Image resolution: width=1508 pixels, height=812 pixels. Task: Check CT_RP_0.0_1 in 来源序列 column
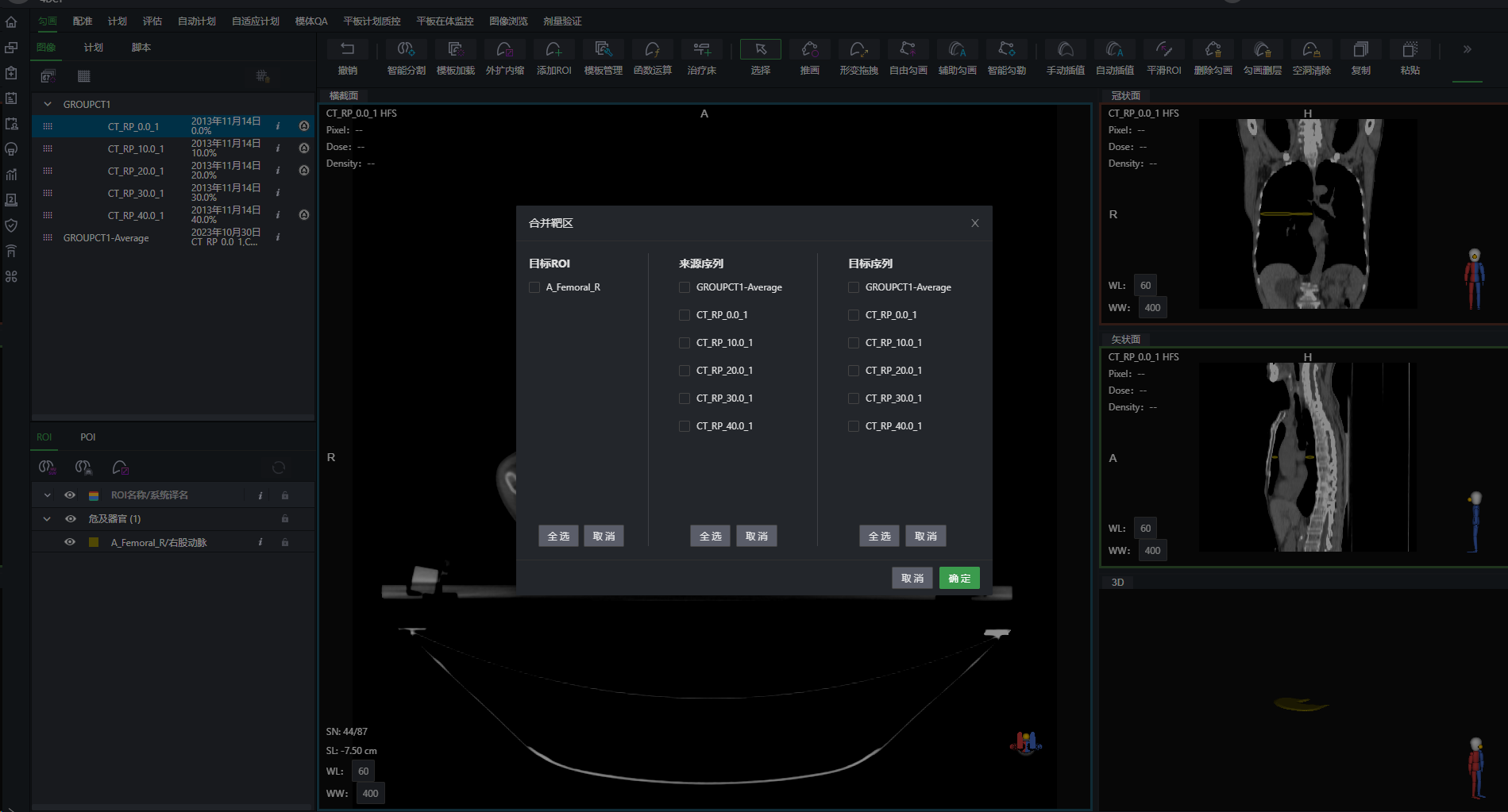pos(685,315)
